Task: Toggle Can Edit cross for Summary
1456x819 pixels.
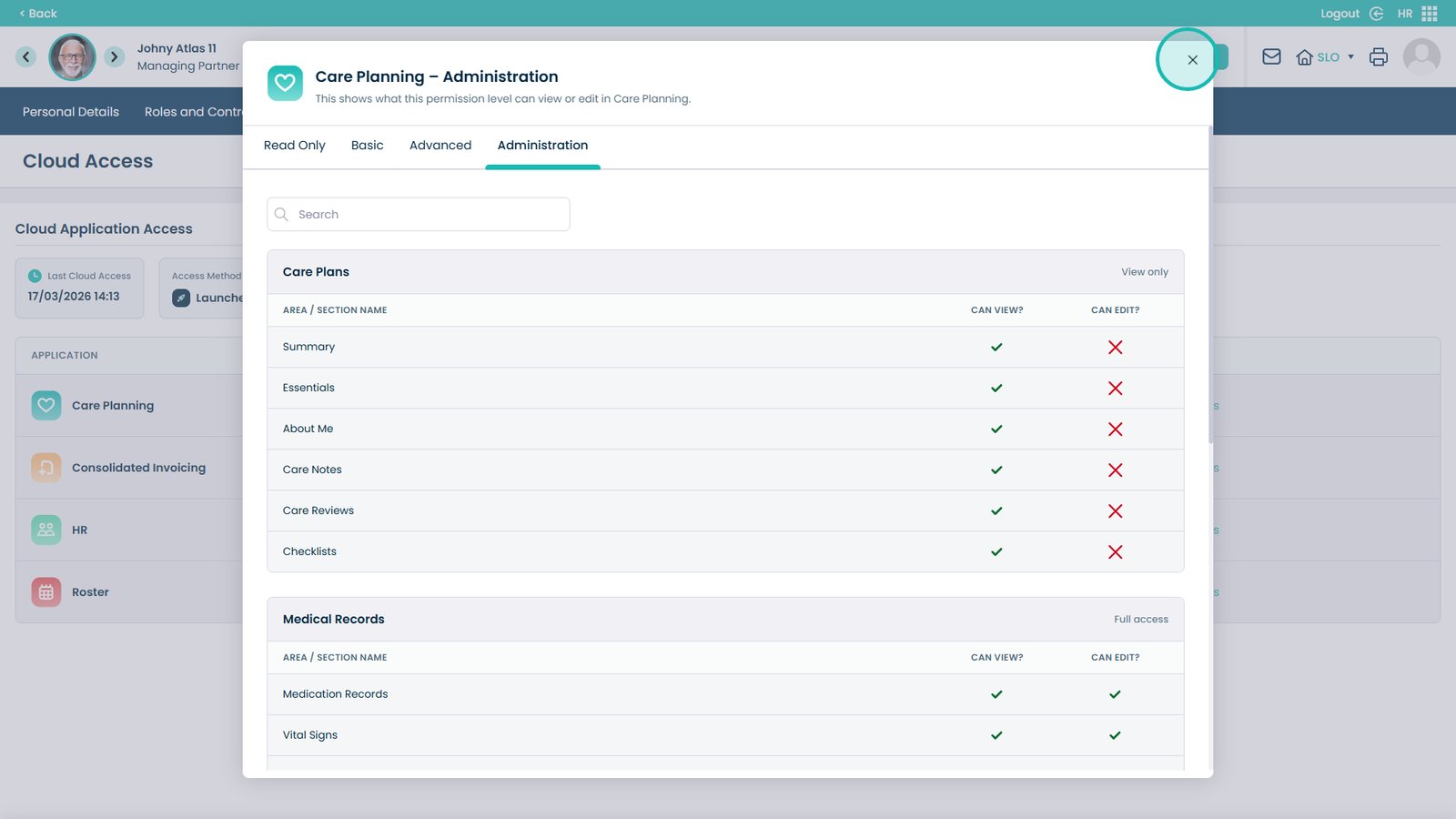Action: coord(1115,348)
